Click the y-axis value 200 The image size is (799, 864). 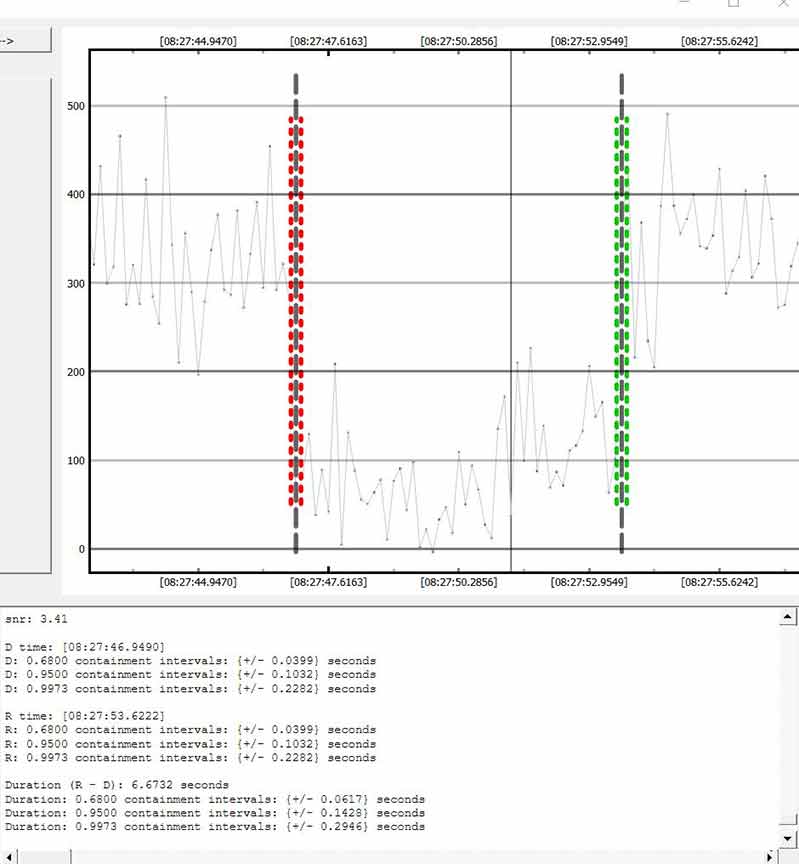click(76, 372)
